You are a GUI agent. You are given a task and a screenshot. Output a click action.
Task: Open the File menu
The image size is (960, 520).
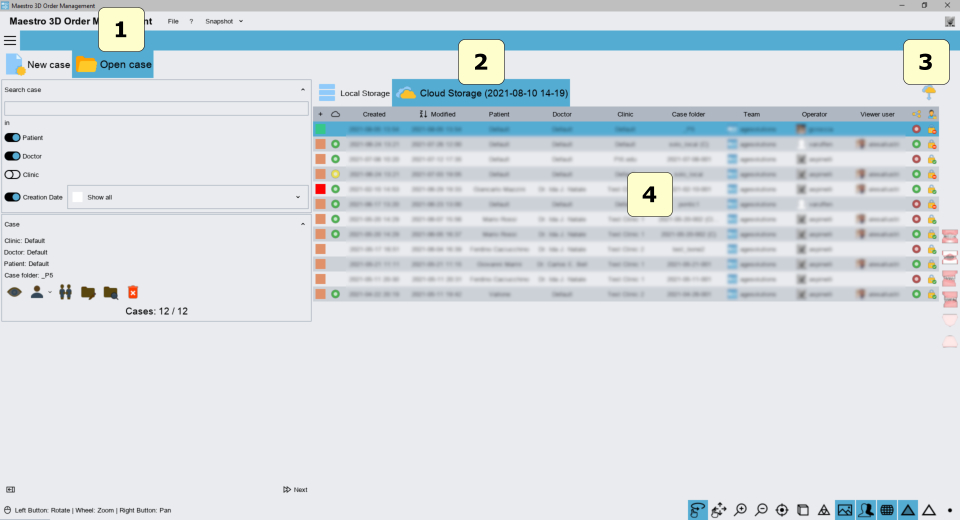(173, 21)
